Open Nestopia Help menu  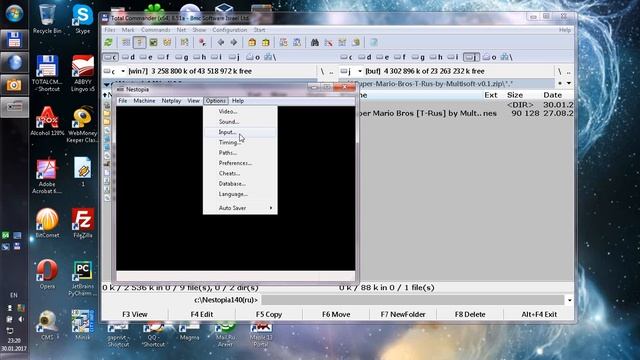coord(238,100)
